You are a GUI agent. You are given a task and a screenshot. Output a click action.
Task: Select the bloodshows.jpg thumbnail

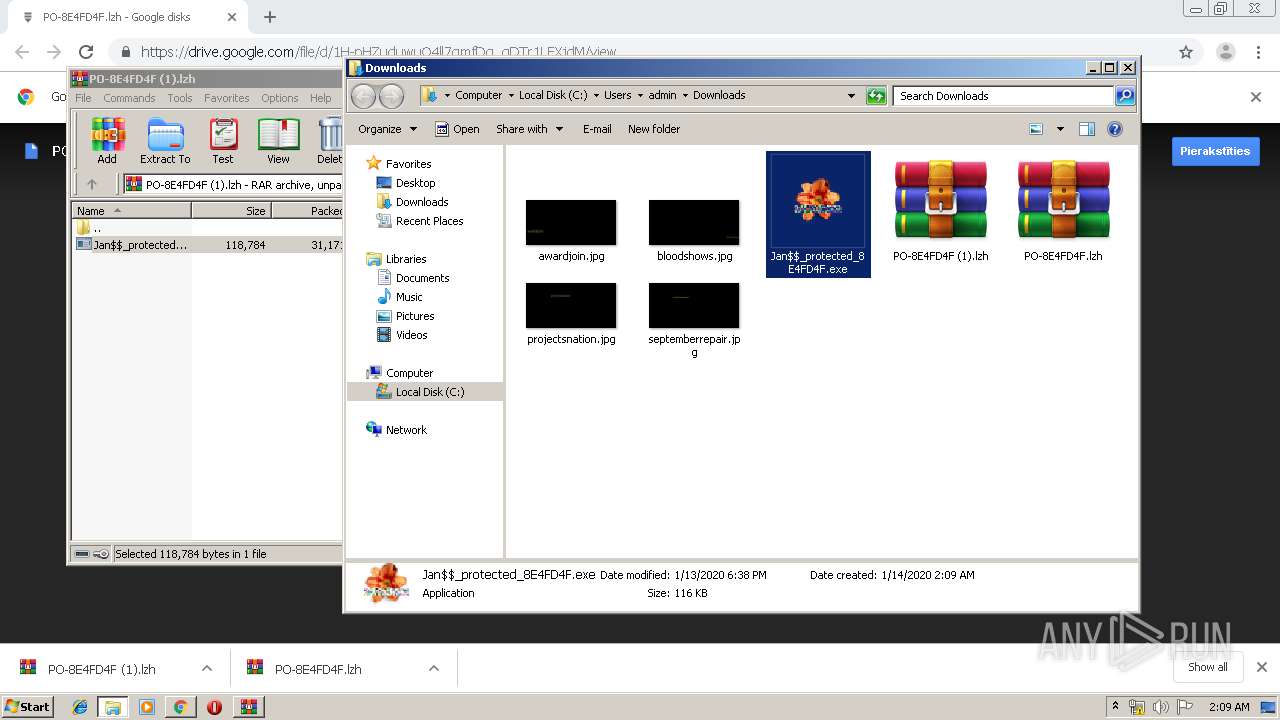pyautogui.click(x=694, y=223)
